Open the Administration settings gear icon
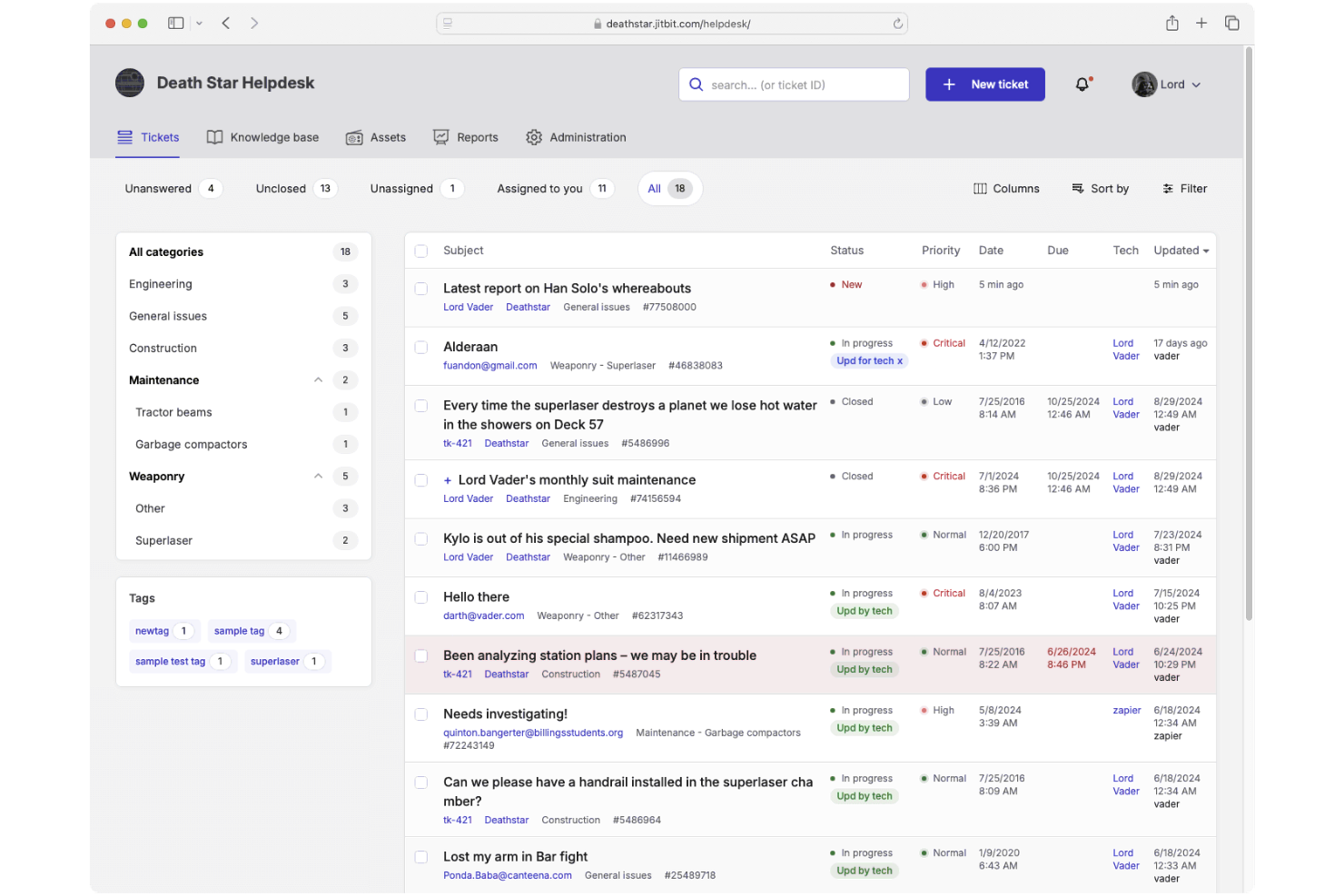 tap(534, 137)
